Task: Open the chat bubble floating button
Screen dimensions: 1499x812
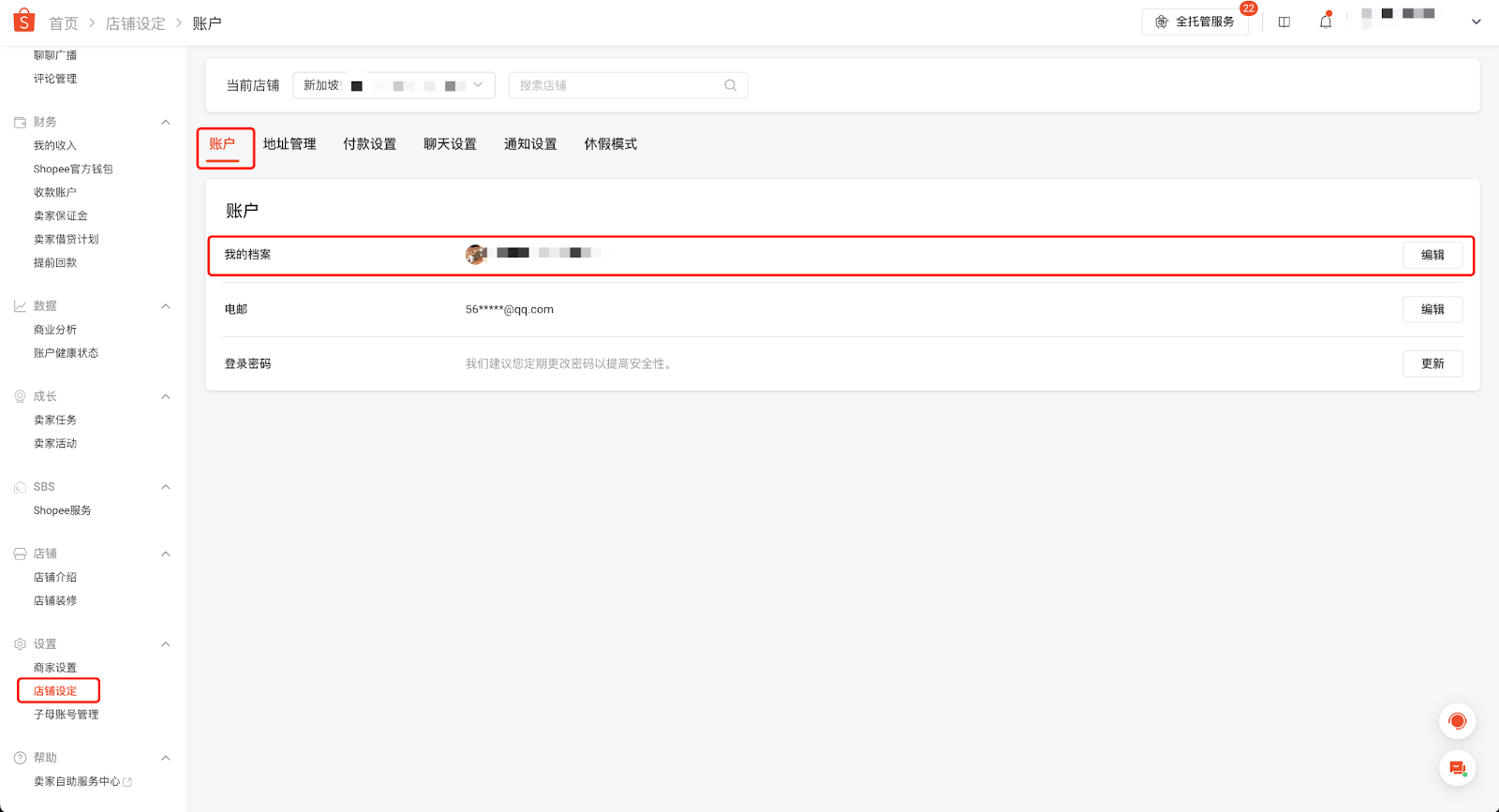Action: [1457, 768]
